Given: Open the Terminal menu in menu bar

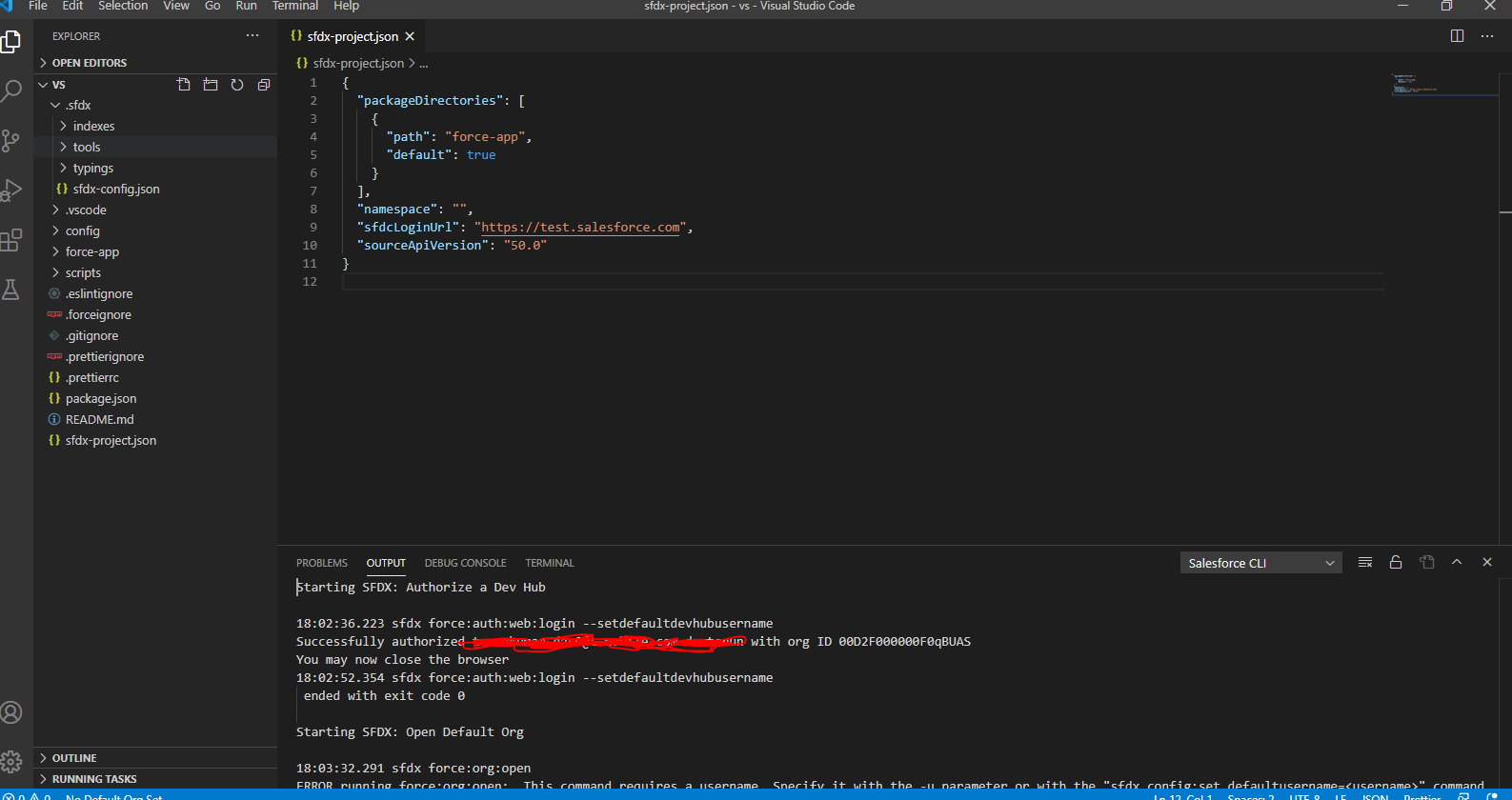Looking at the screenshot, I should [x=295, y=6].
